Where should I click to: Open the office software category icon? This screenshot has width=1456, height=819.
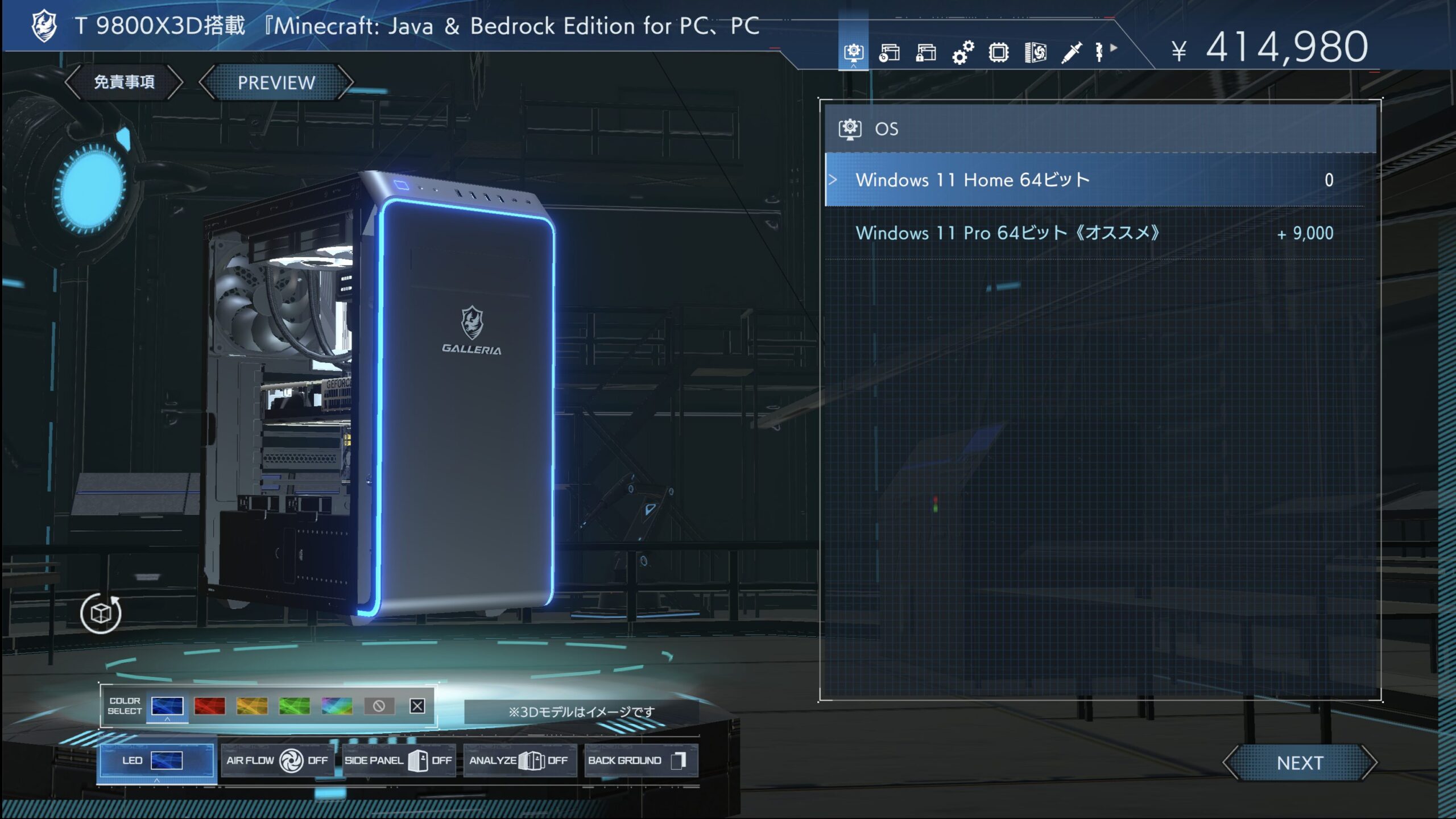tap(890, 53)
